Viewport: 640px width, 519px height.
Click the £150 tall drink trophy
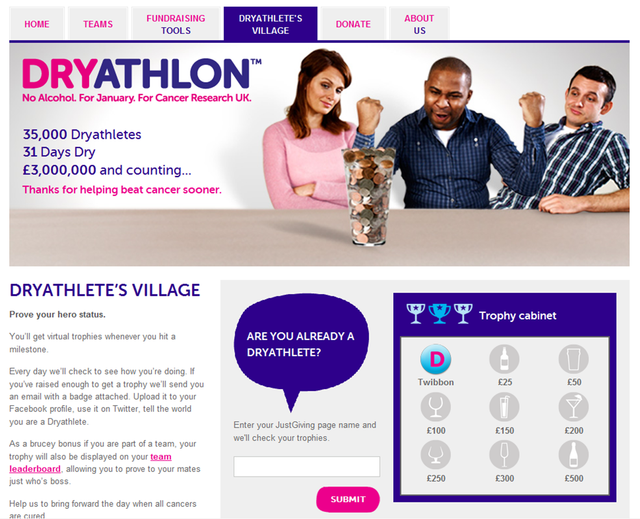504,407
